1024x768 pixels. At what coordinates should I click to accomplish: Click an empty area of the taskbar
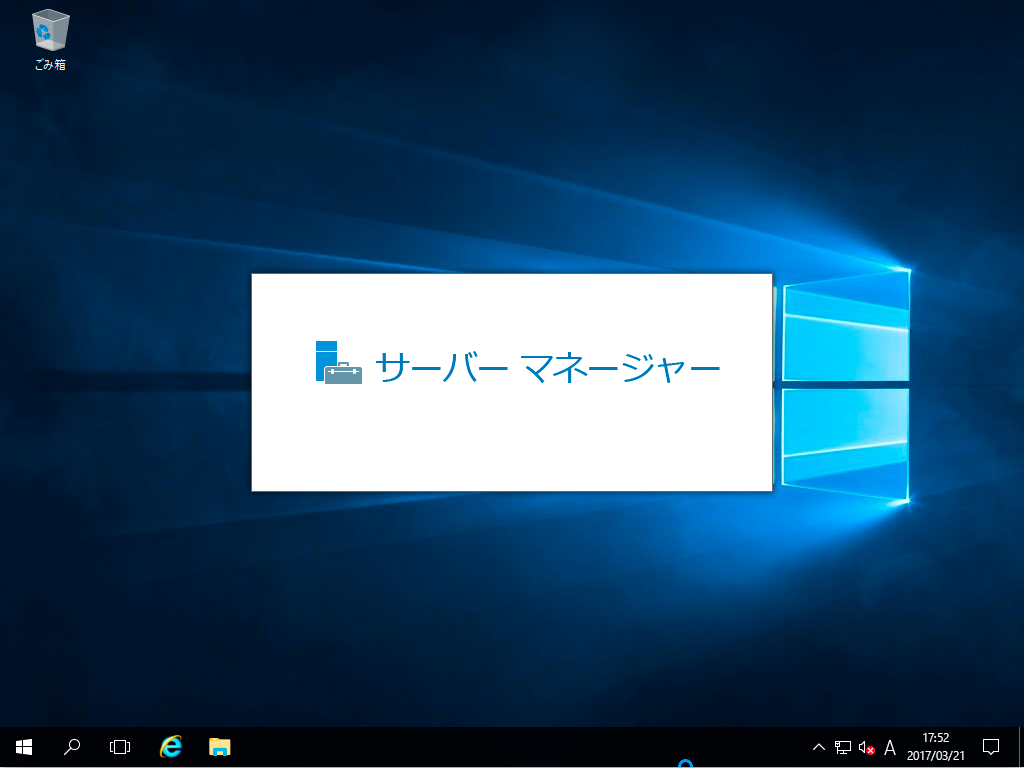click(x=500, y=746)
